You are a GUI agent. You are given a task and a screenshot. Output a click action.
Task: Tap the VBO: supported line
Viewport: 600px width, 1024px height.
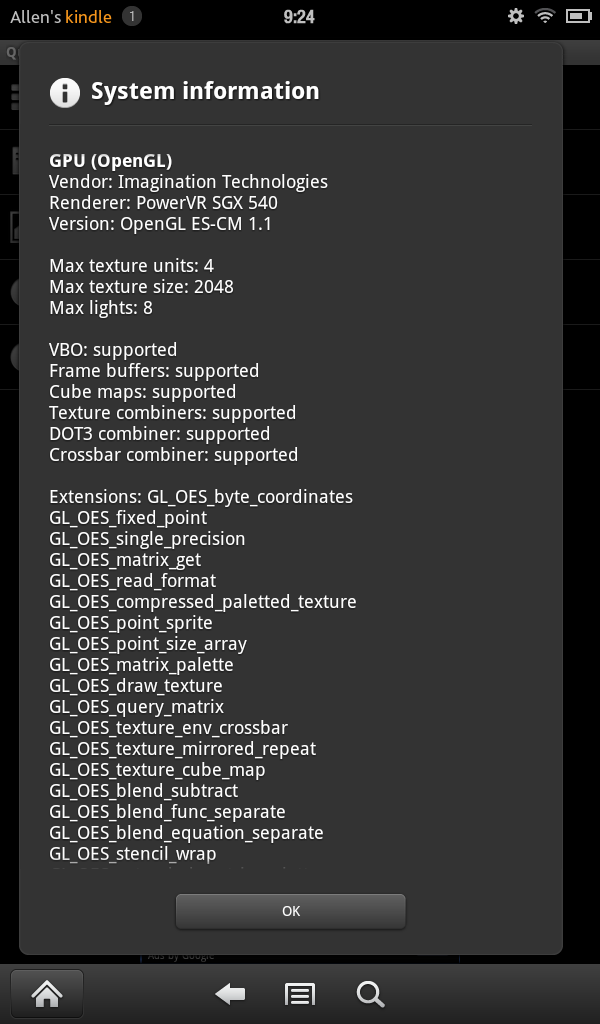113,349
